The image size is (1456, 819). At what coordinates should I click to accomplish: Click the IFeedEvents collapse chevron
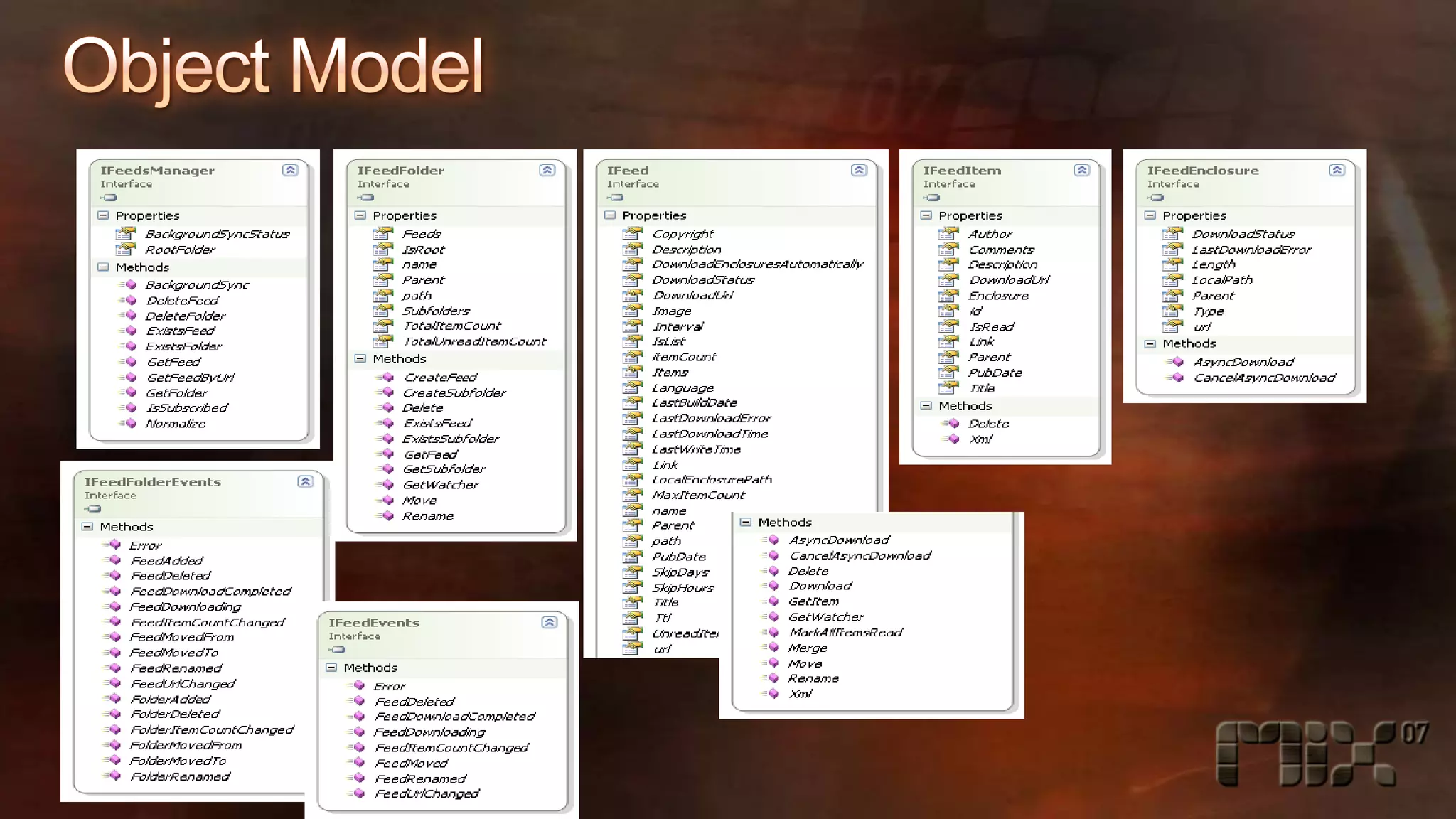coord(549,622)
